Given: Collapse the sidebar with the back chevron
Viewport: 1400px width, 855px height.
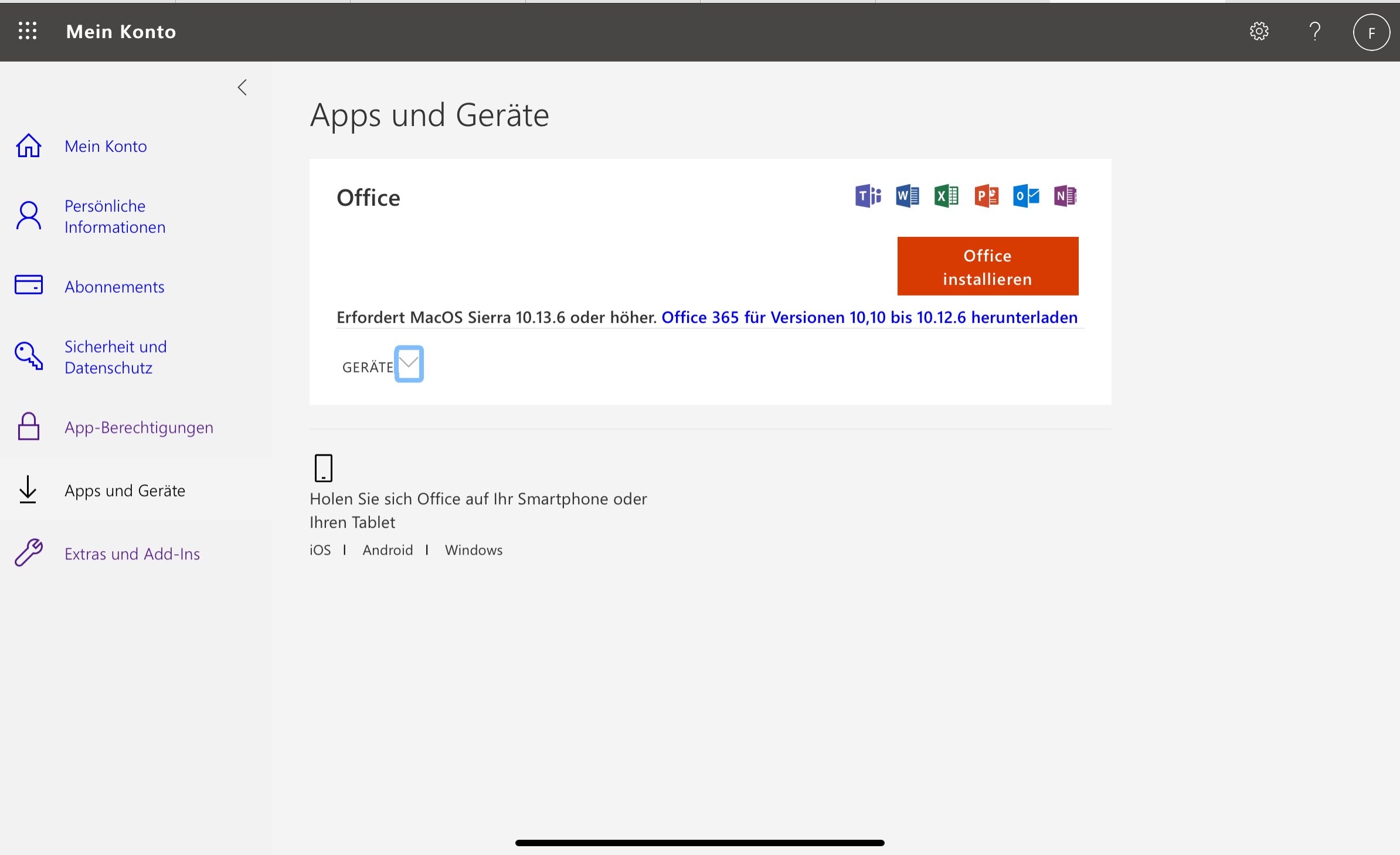Looking at the screenshot, I should pyautogui.click(x=242, y=87).
